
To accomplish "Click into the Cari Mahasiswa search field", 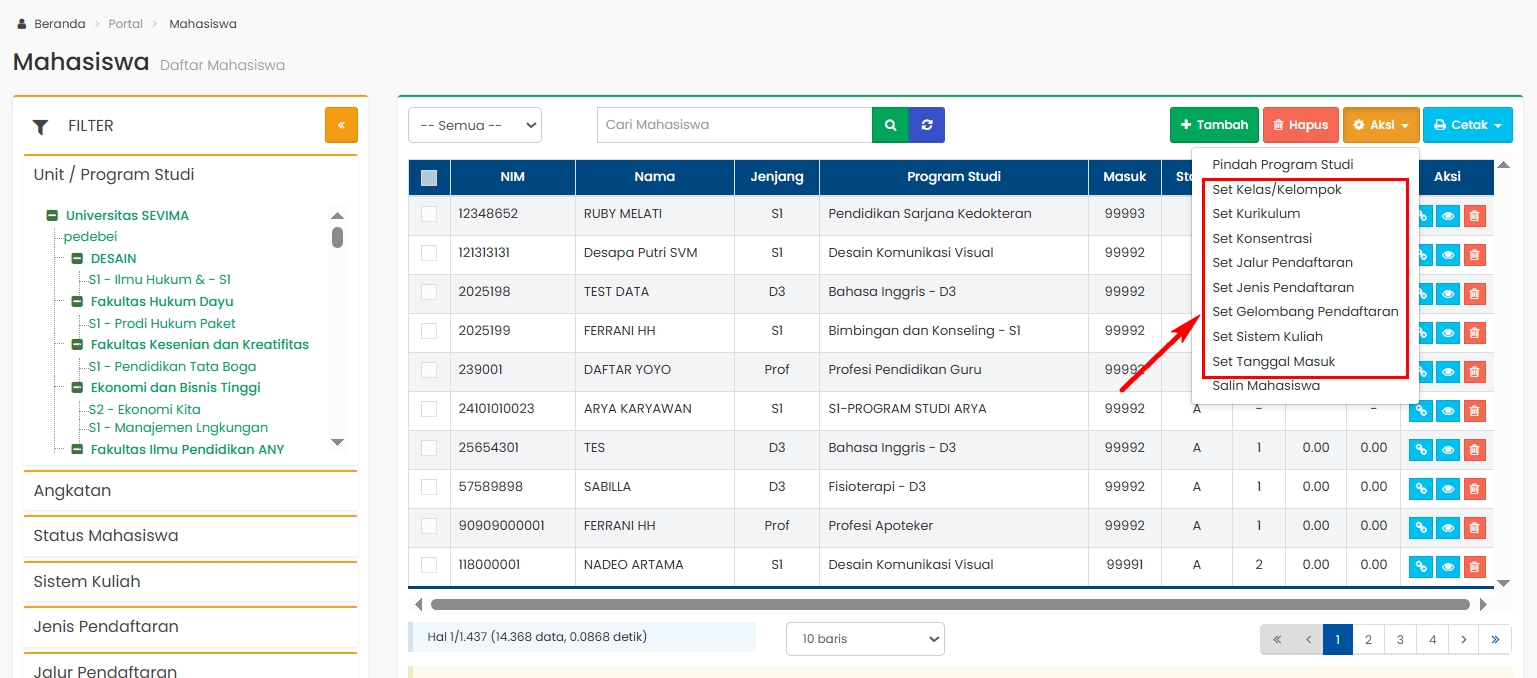I will (x=734, y=125).
